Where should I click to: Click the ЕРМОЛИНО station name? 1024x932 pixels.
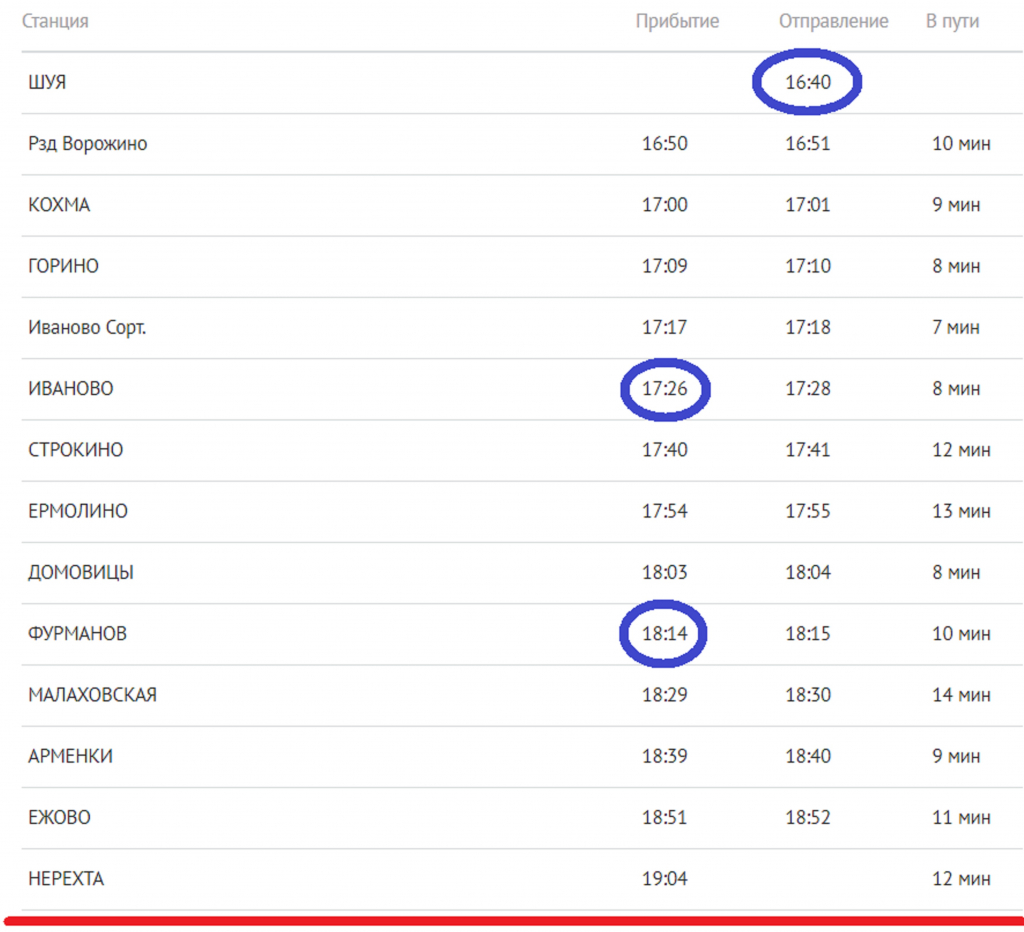pyautogui.click(x=78, y=511)
